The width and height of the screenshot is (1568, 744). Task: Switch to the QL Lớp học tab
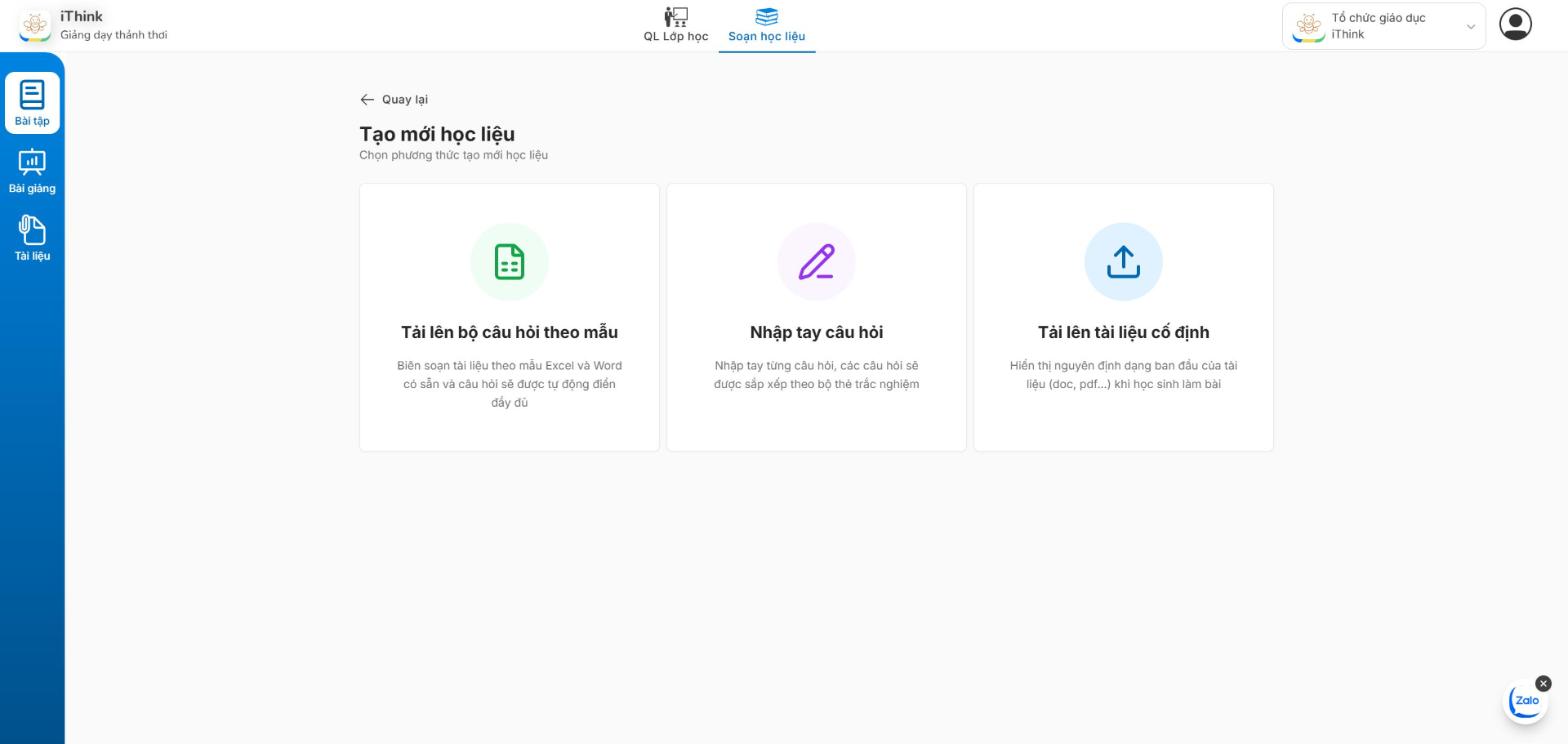tap(676, 25)
